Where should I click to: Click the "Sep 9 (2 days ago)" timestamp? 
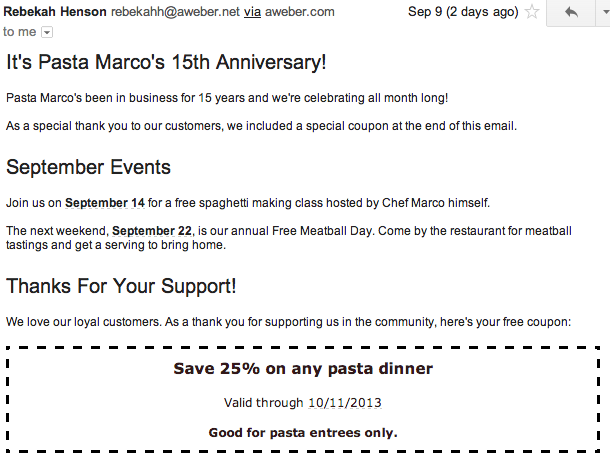pyautogui.click(x=463, y=12)
